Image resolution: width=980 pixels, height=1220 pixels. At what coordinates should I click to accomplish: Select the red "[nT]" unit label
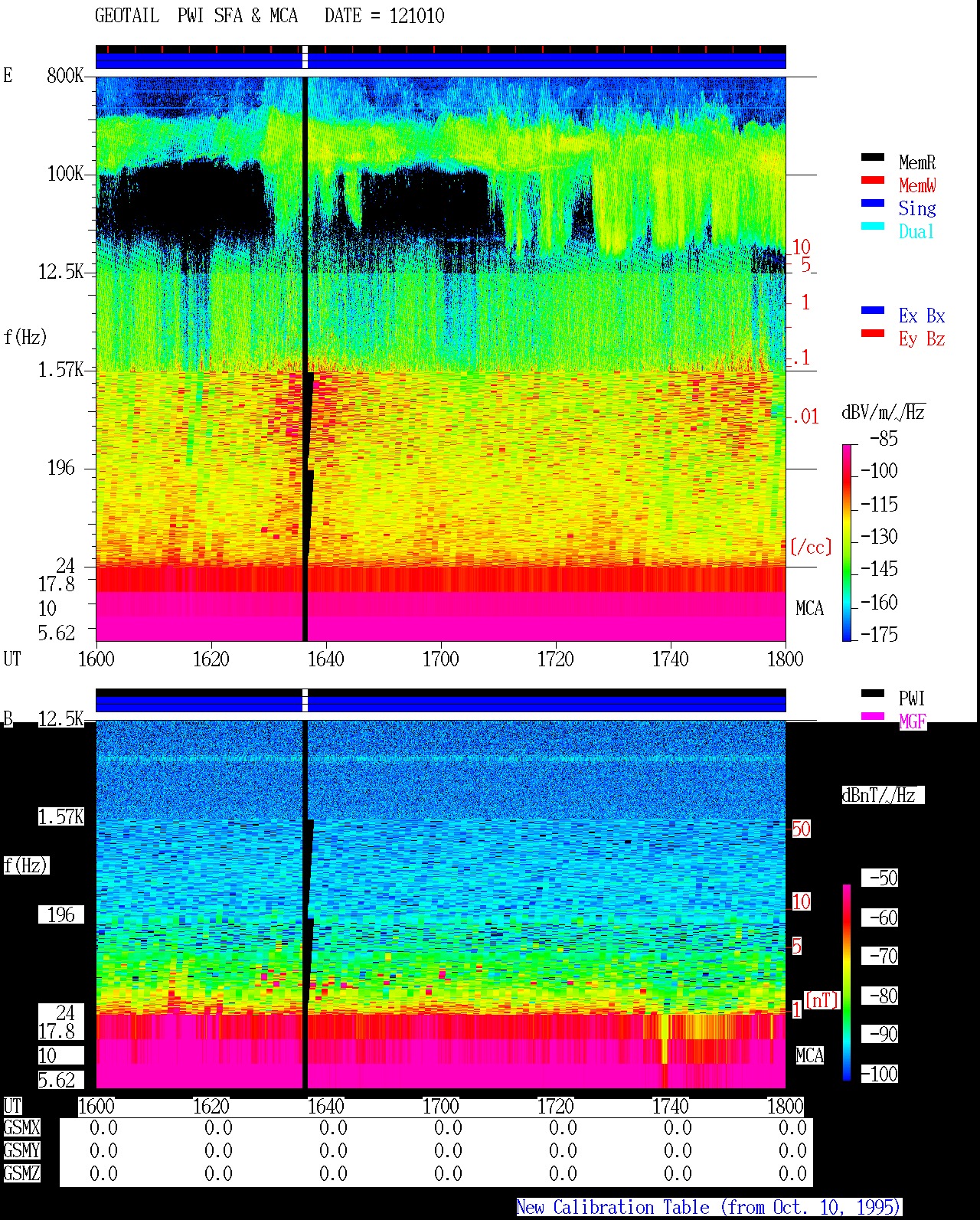[822, 1000]
